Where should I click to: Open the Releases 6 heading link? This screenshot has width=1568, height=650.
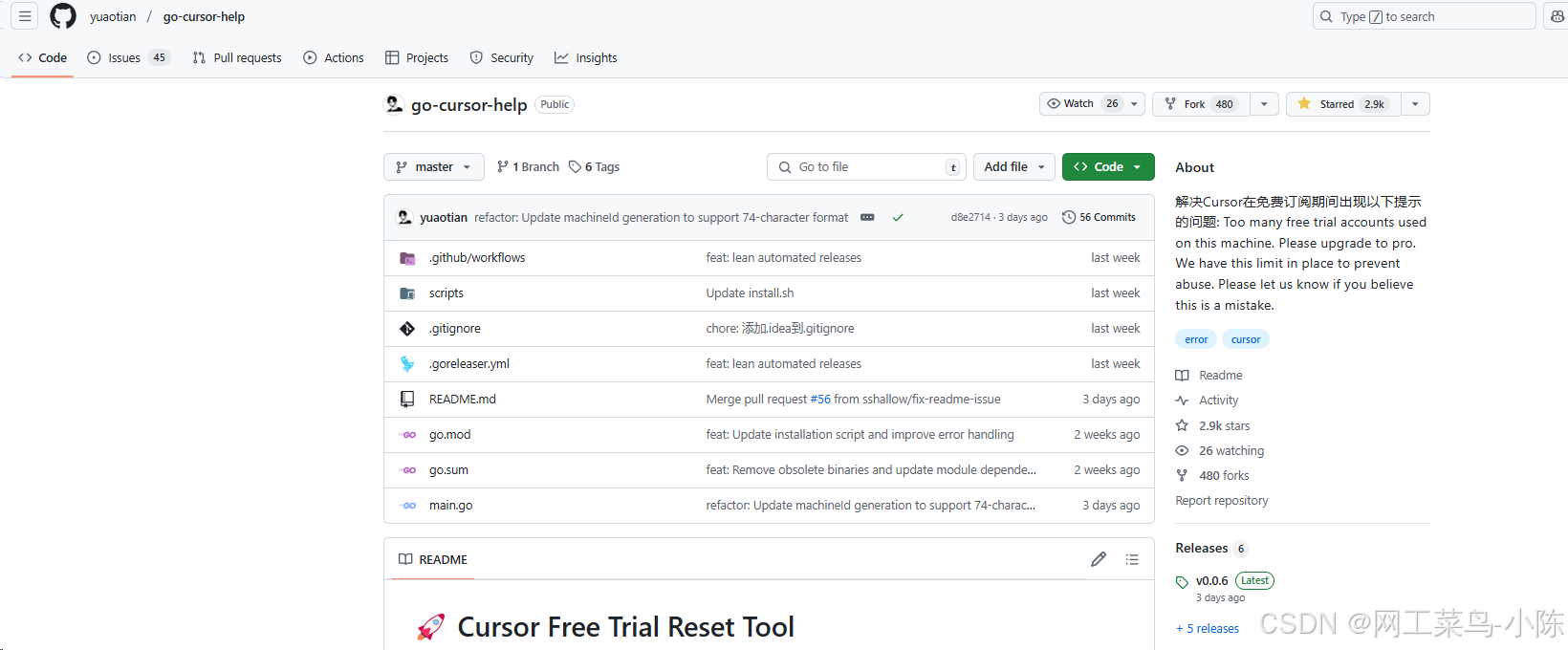1211,548
